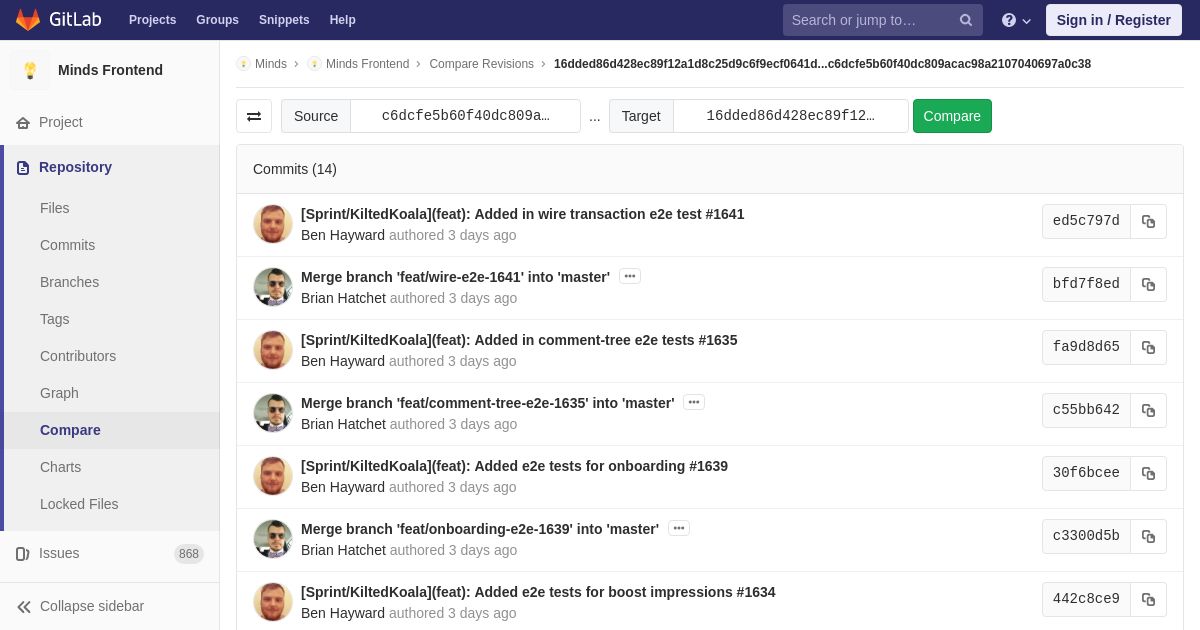Swap source and target revisions
This screenshot has height=630, width=1200.
(x=254, y=116)
